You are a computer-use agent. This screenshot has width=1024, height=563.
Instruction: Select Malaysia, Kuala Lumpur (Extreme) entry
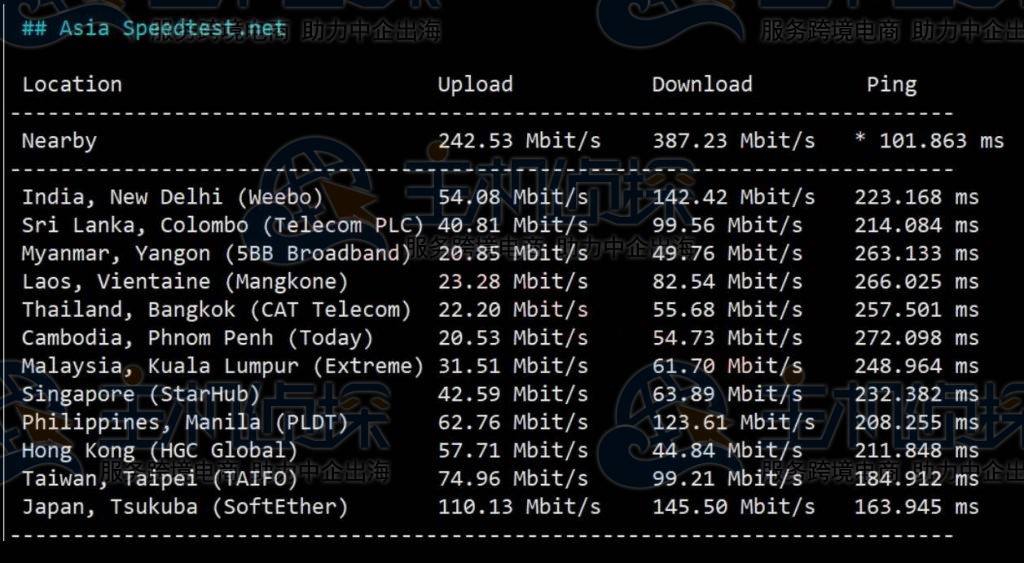tap(223, 366)
